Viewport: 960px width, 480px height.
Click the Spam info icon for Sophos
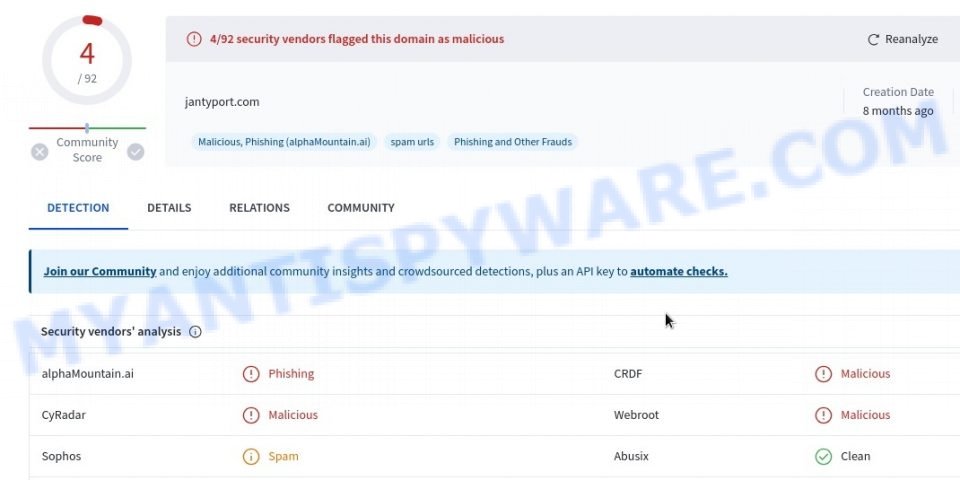251,456
